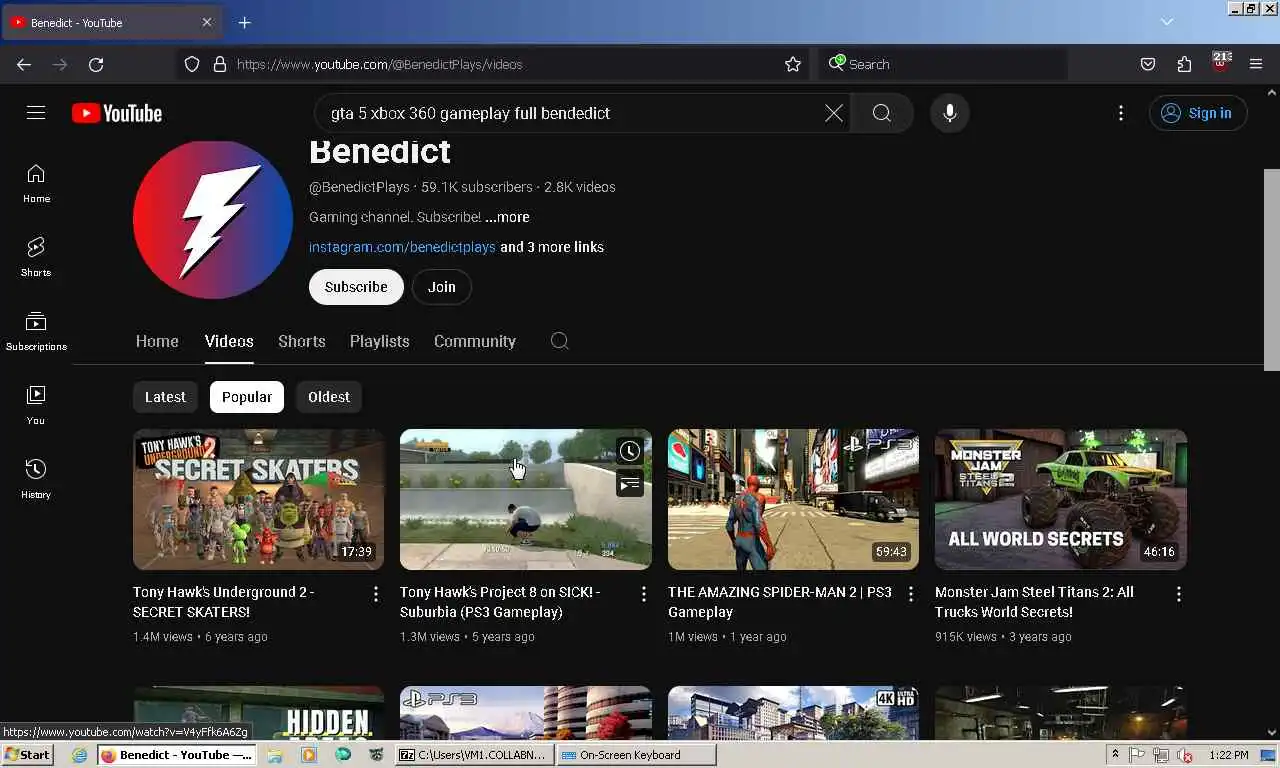
Task: Open options for Secret Skaters video
Action: pos(376,594)
